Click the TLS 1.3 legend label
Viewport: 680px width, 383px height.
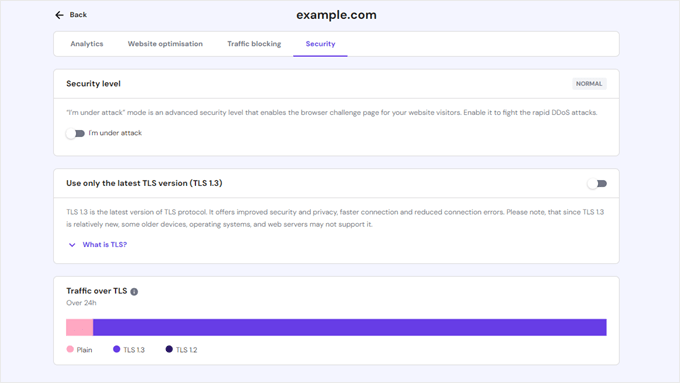134,350
